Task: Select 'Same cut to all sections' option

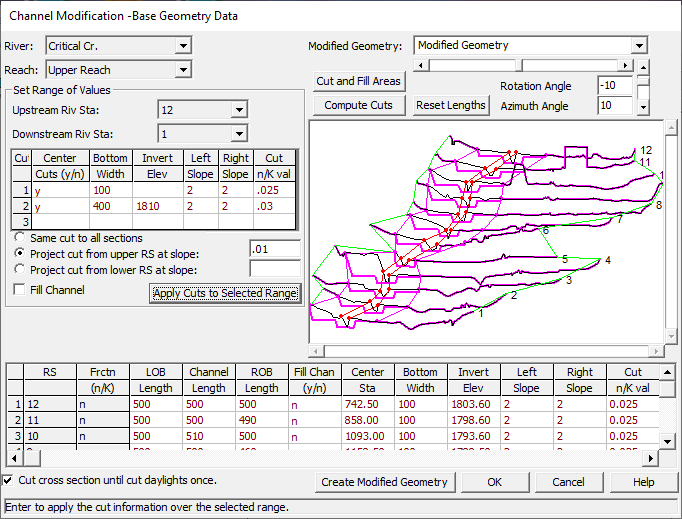Action: coord(21,239)
